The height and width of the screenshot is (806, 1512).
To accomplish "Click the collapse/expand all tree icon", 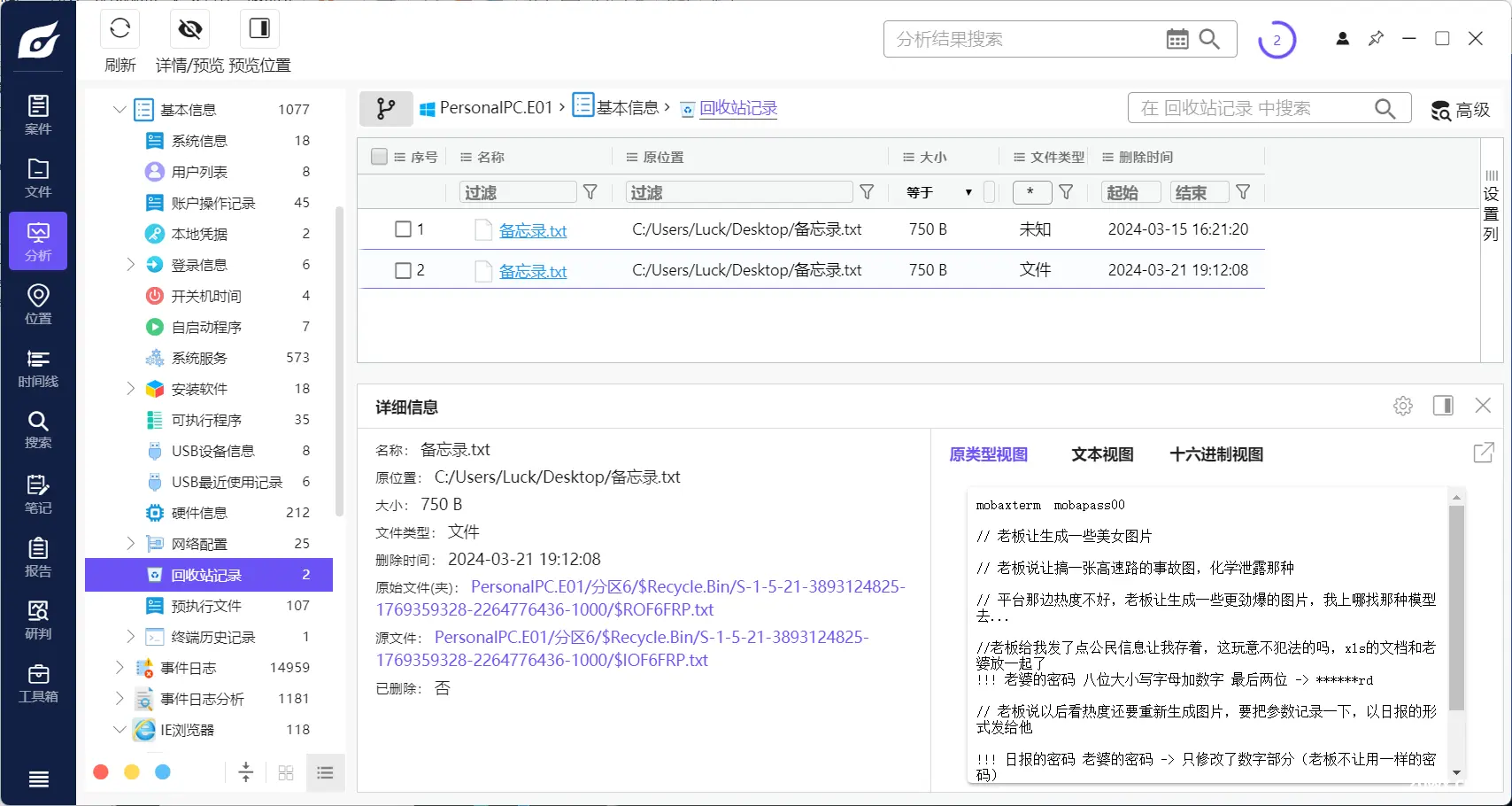I will click(246, 772).
